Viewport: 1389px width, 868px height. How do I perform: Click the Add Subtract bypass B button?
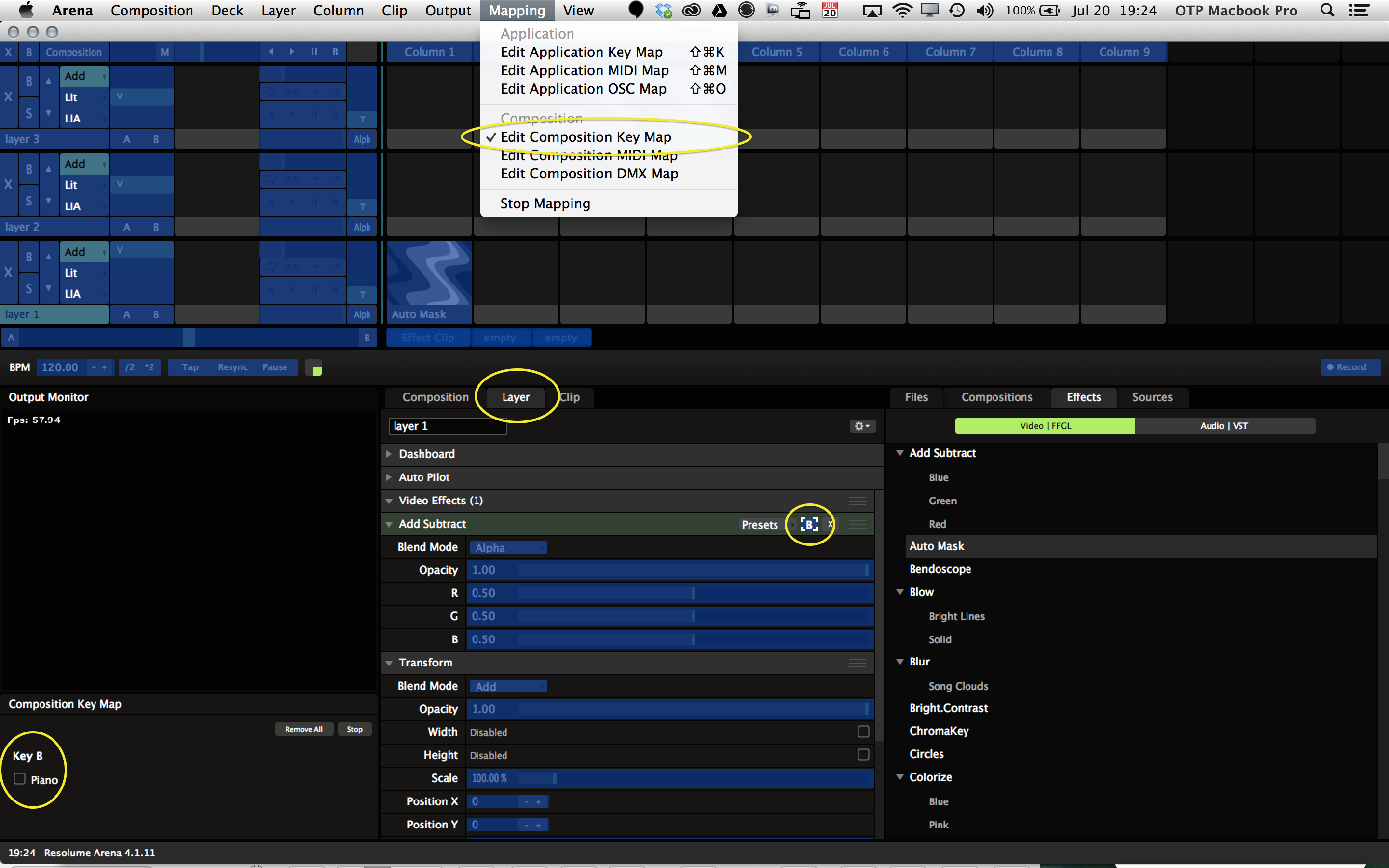(809, 524)
